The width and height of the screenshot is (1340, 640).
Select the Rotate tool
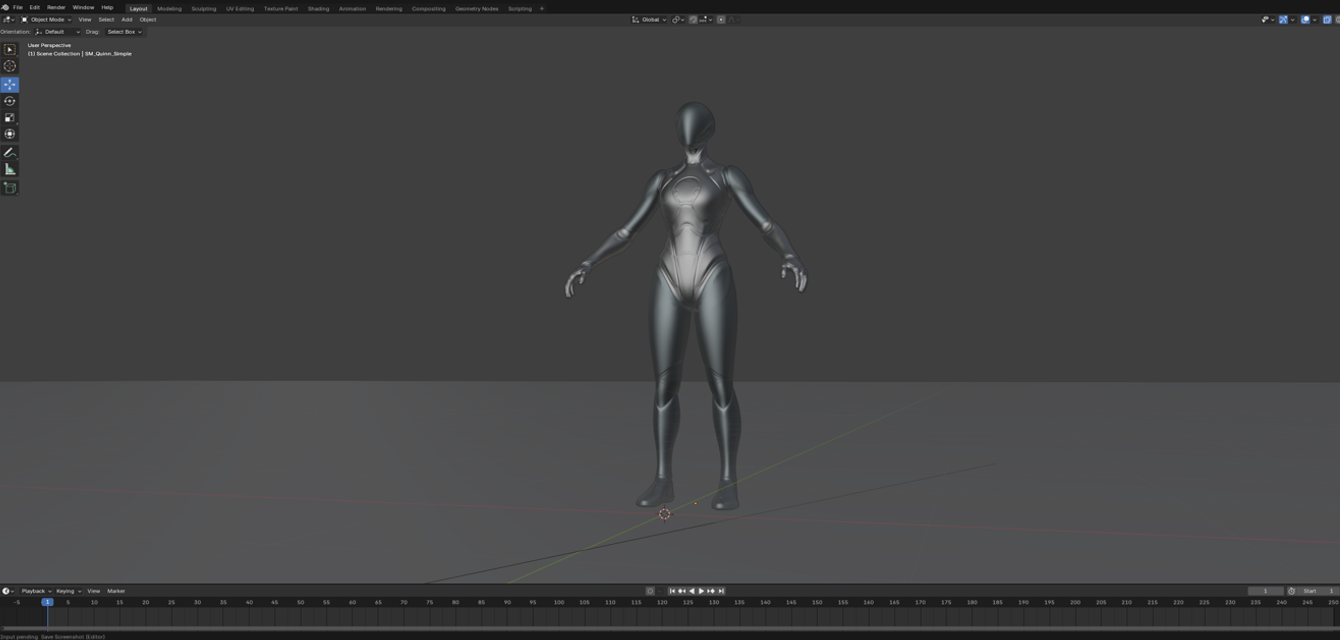click(x=10, y=101)
